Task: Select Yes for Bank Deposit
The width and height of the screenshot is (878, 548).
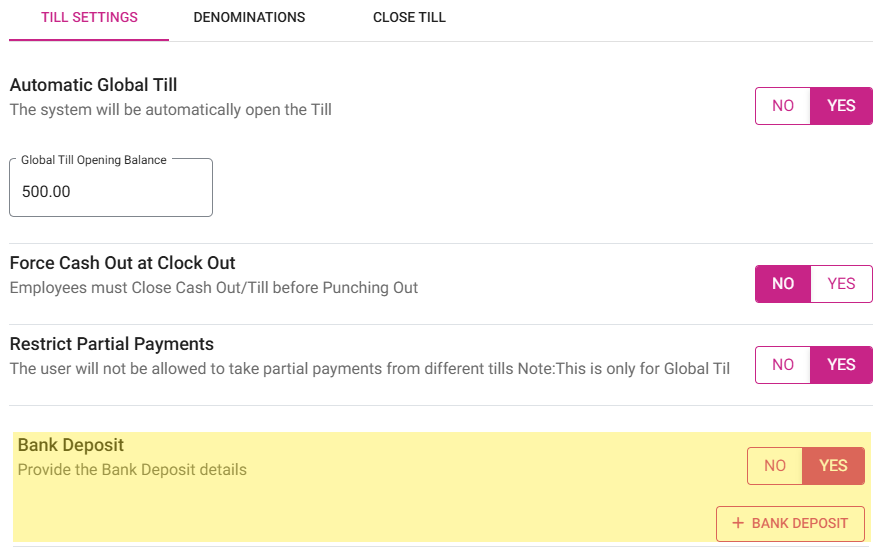Action: tap(833, 466)
